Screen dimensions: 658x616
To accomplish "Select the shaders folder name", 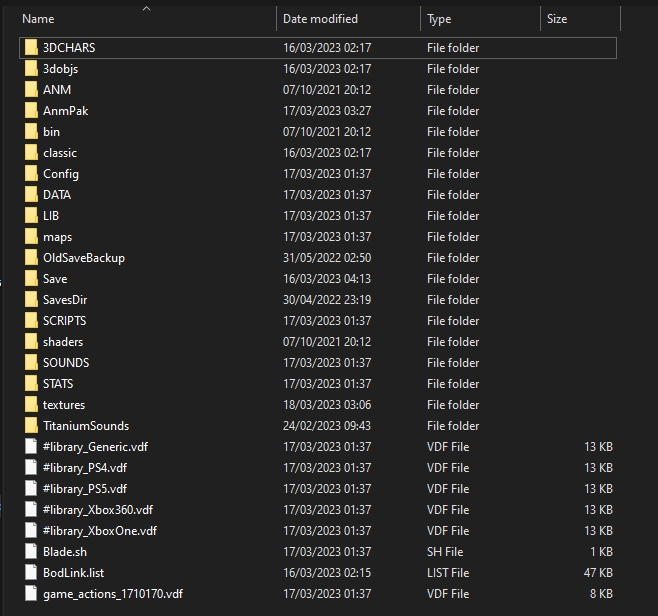I will (63, 342).
